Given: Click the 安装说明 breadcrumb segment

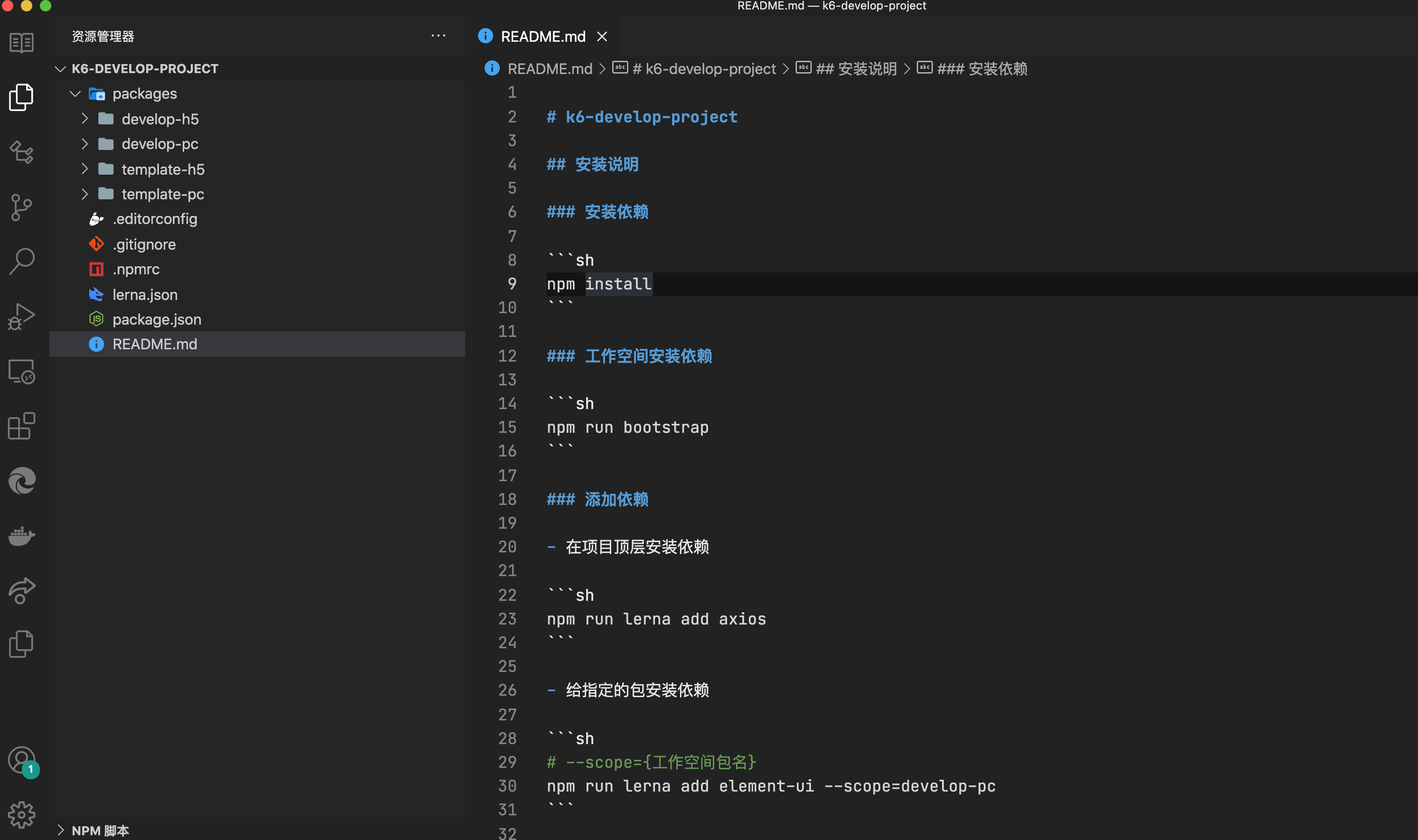Looking at the screenshot, I should click(856, 69).
